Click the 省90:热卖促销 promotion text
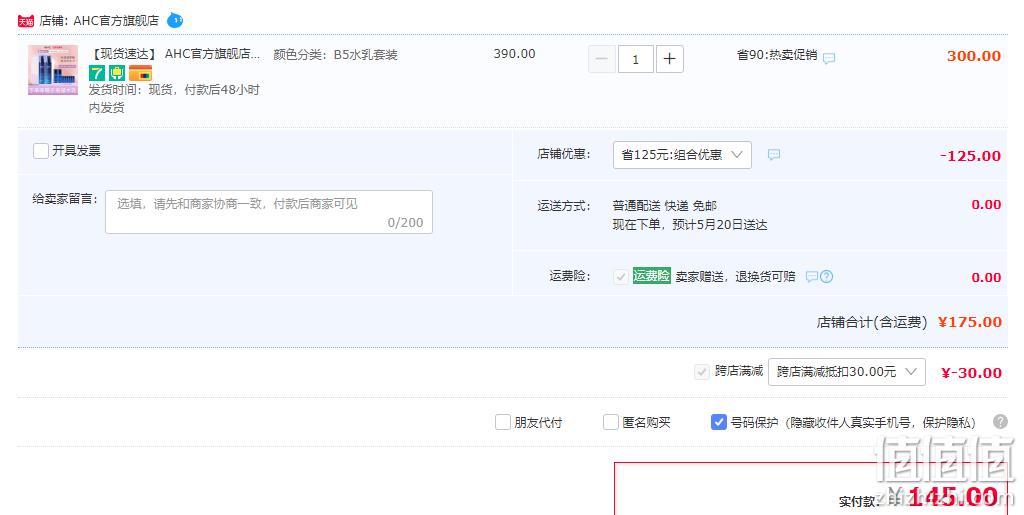Image resolution: width=1024 pixels, height=515 pixels. [776, 55]
